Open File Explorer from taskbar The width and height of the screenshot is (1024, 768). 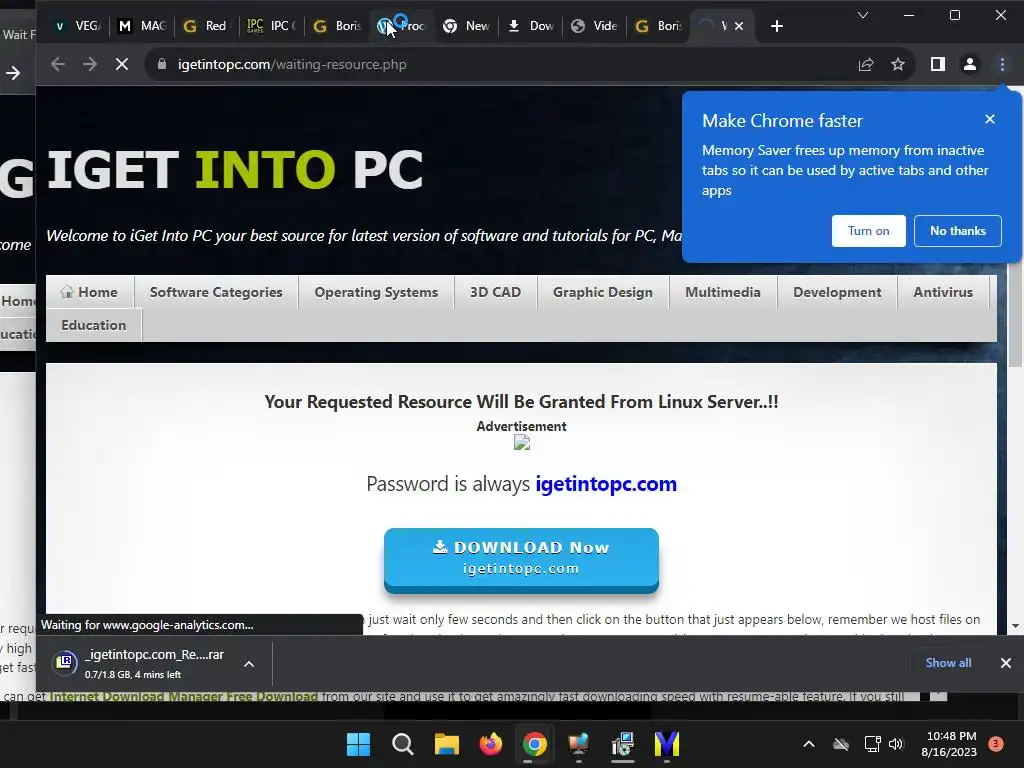click(447, 744)
